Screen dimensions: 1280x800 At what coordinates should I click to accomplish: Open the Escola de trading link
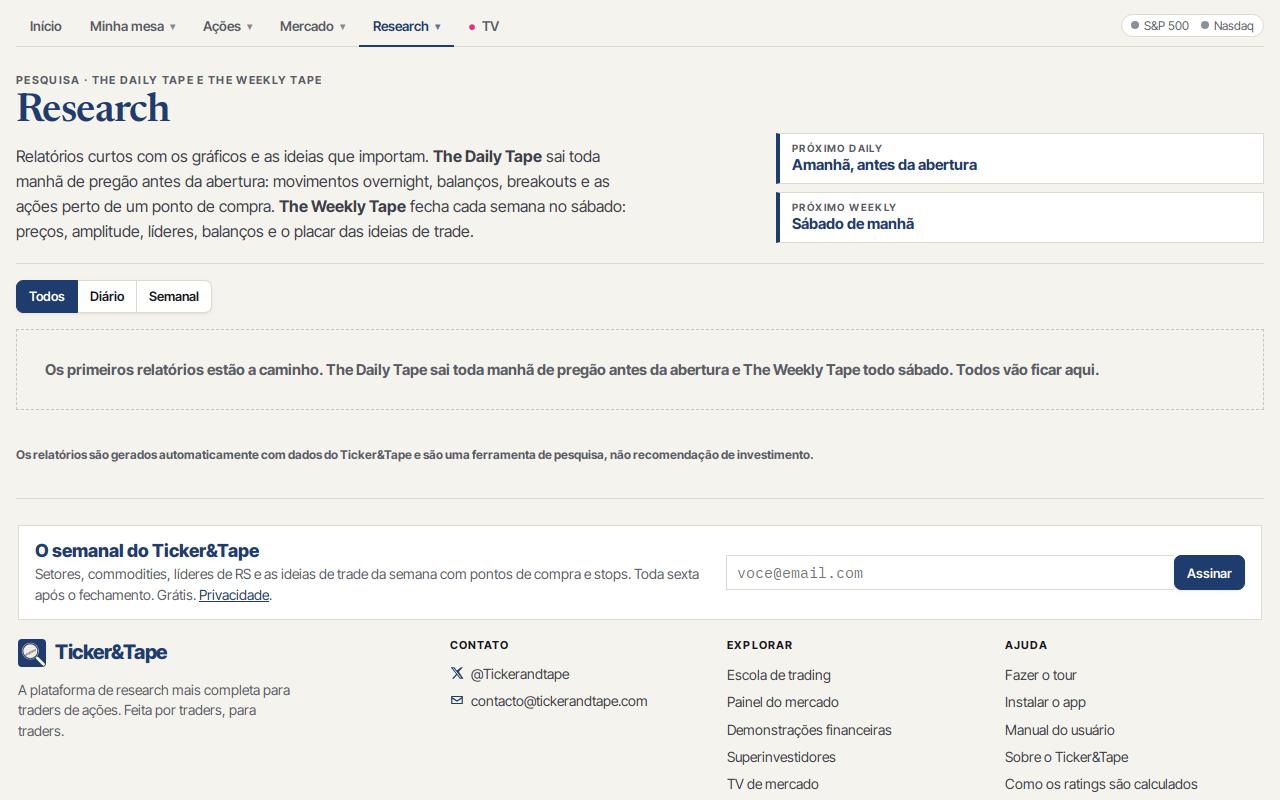pyautogui.click(x=779, y=675)
